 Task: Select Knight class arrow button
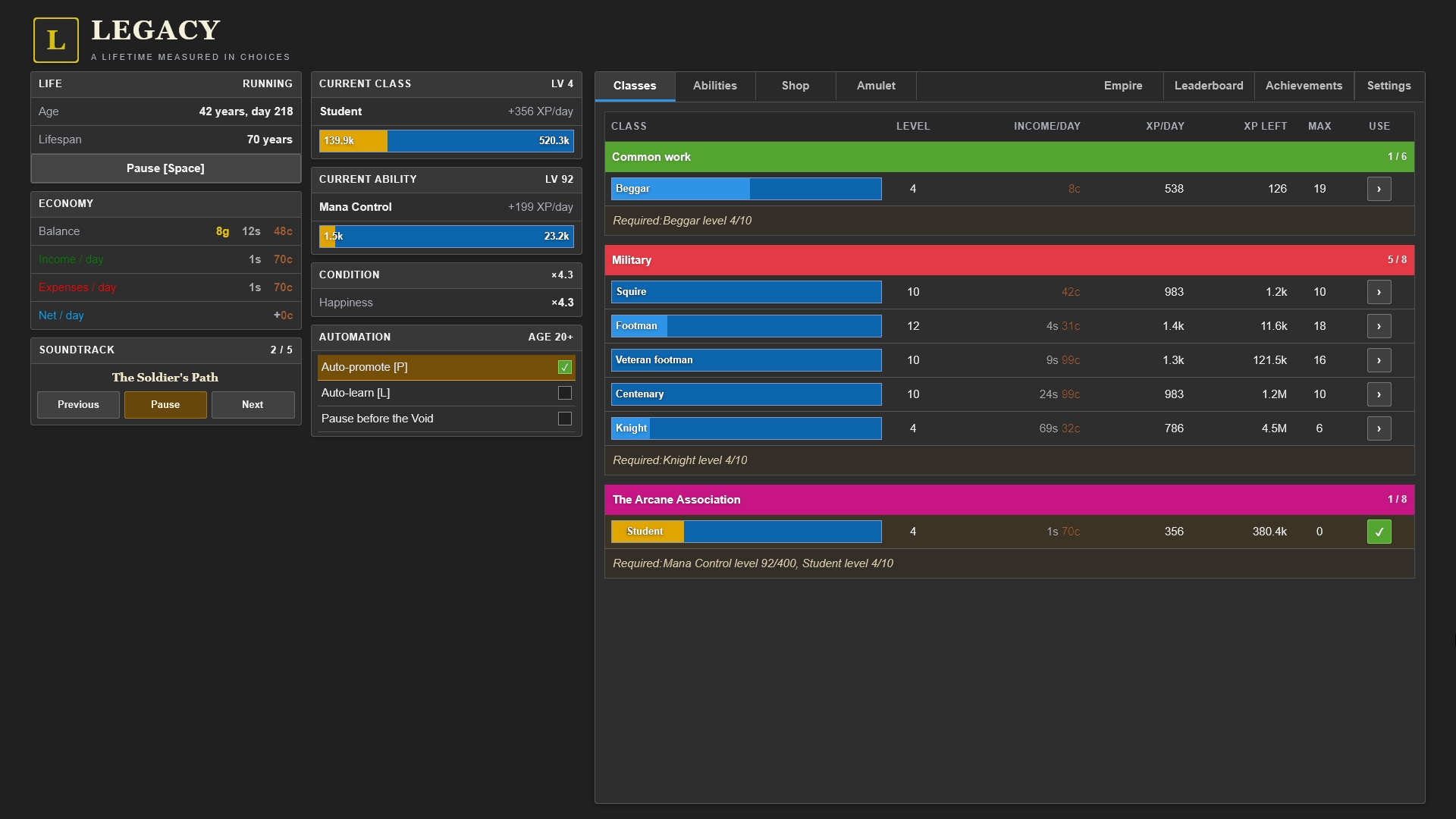point(1379,428)
